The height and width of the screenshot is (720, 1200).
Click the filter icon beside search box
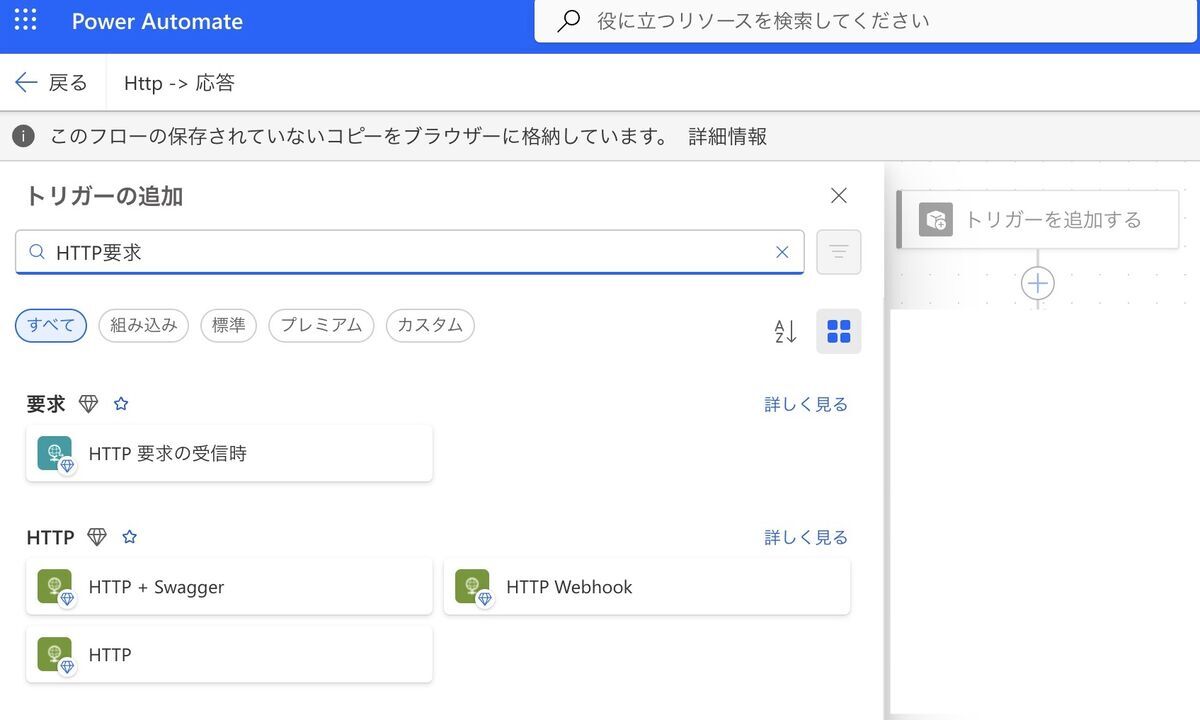tap(839, 252)
